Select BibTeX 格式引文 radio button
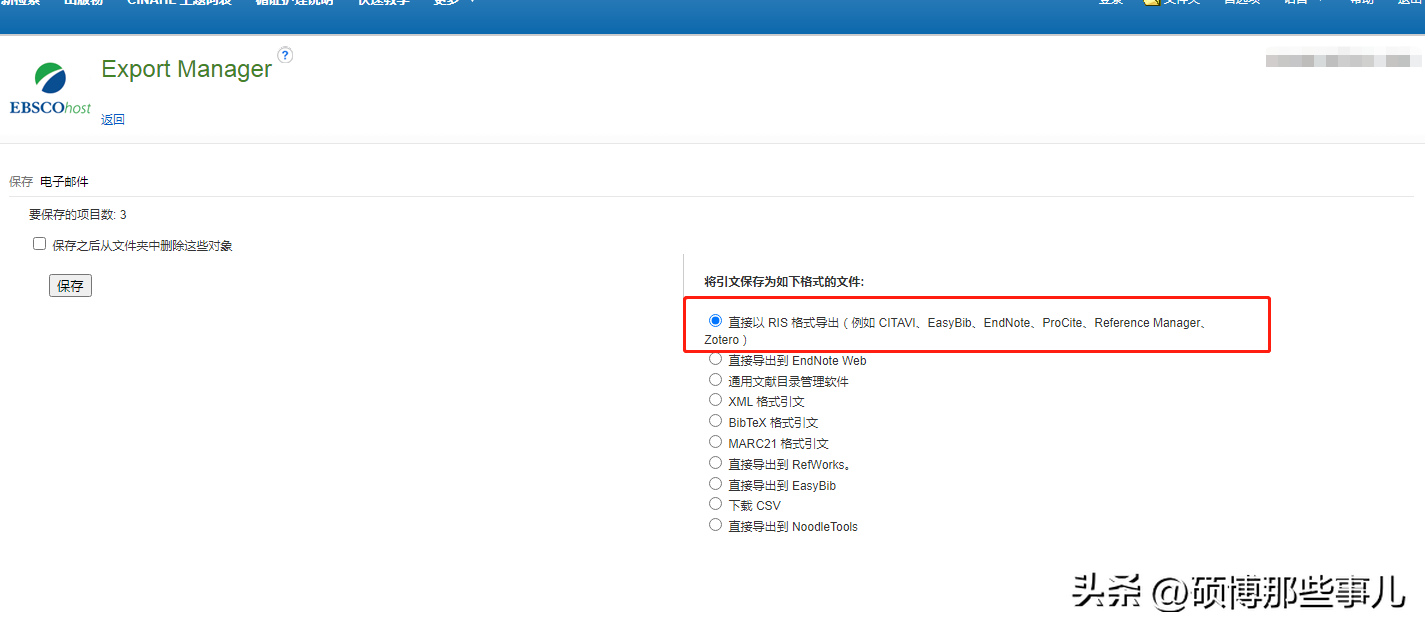Image resolution: width=1425 pixels, height=628 pixels. coord(715,421)
